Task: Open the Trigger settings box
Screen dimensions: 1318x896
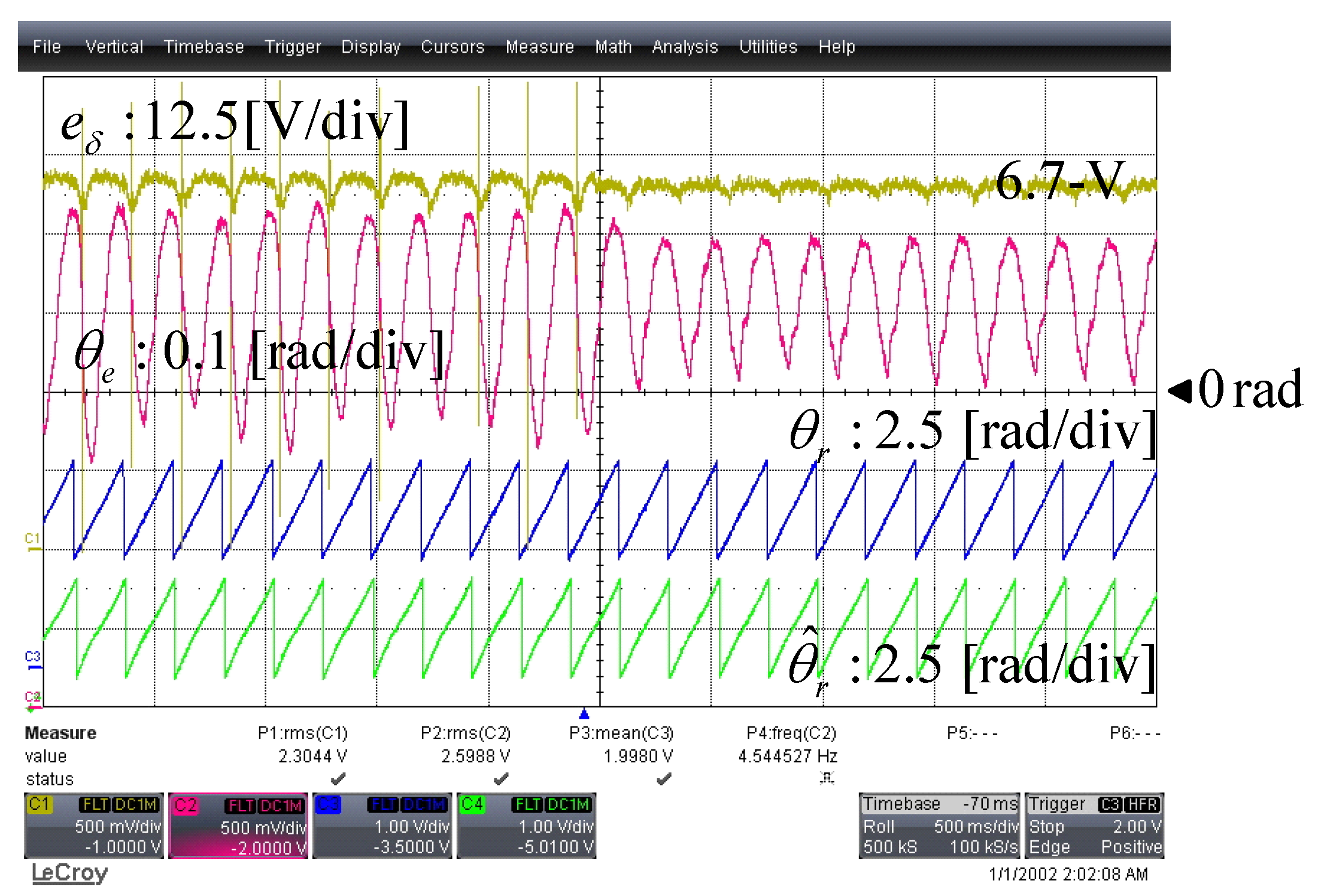Action: (x=1094, y=825)
